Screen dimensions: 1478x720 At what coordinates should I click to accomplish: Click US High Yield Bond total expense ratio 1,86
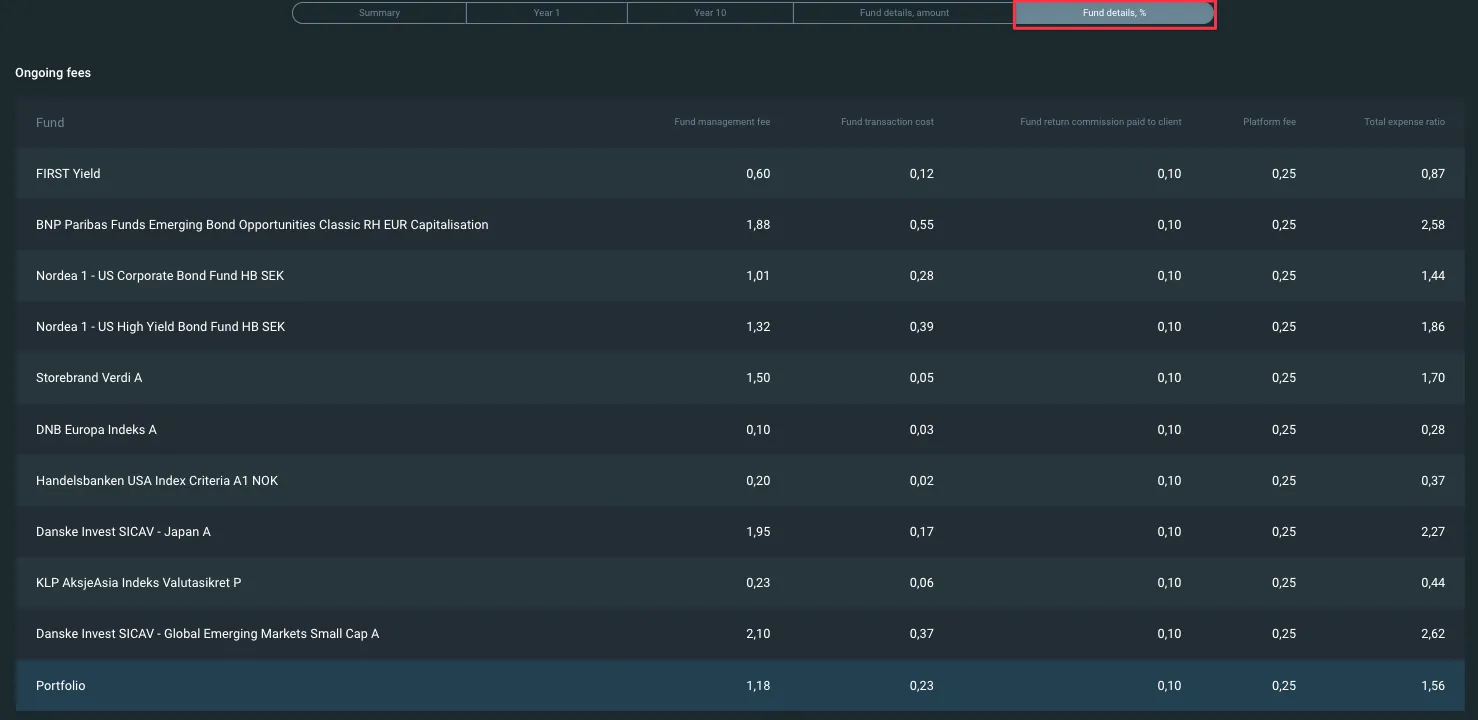click(1433, 327)
